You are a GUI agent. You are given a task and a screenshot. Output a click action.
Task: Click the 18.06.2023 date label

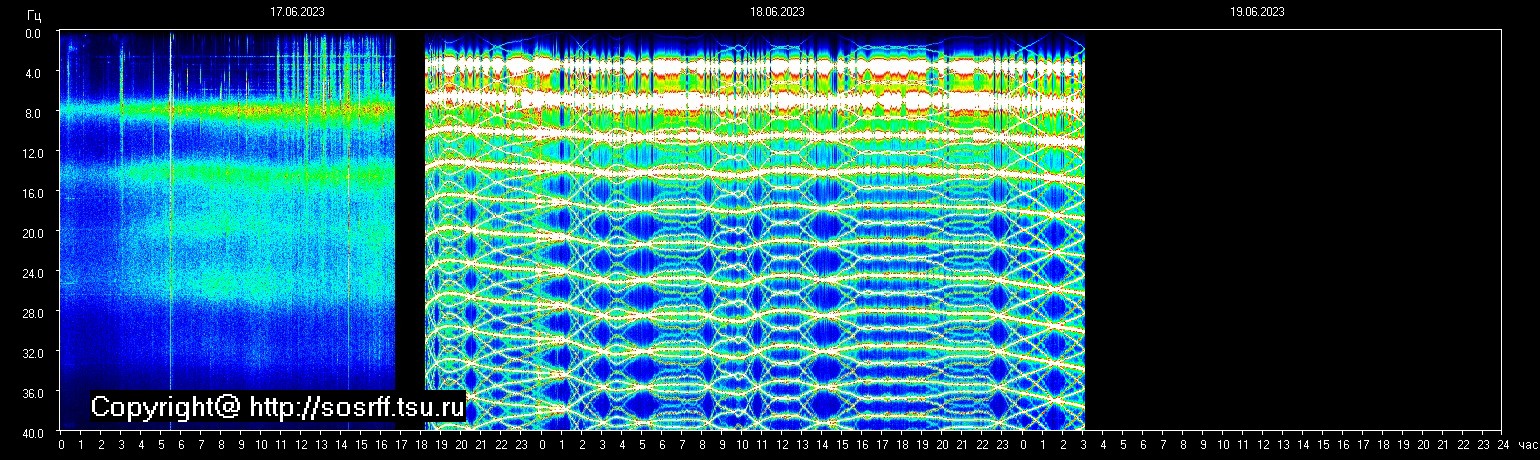tap(777, 12)
